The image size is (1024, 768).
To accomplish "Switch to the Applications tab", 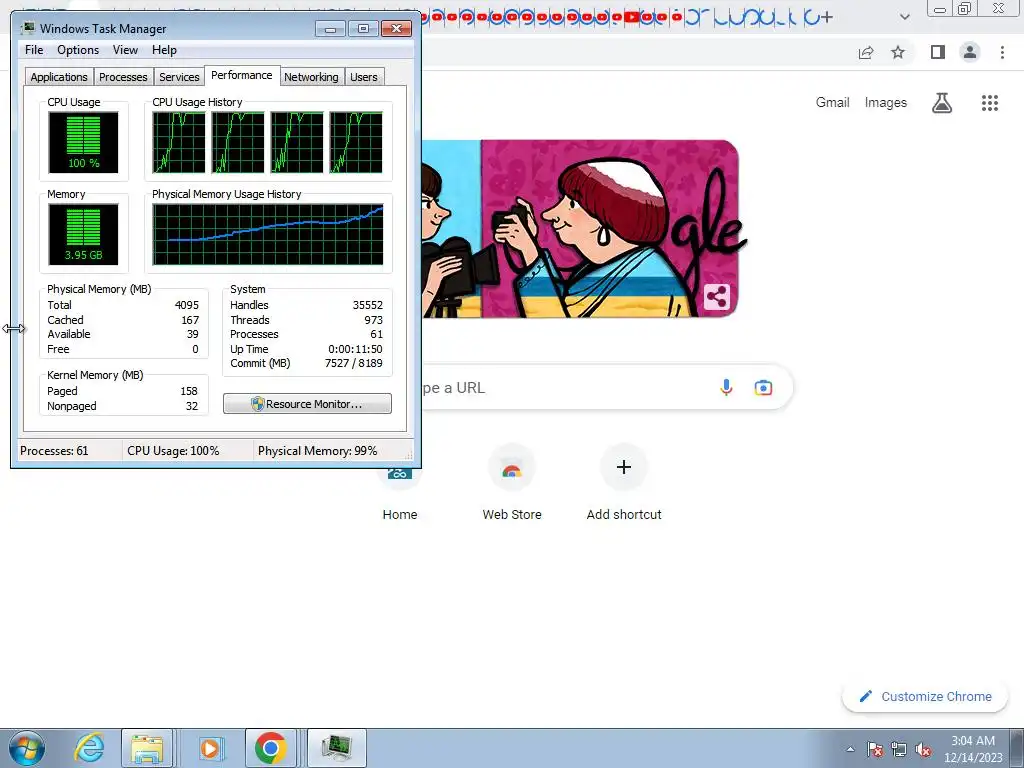I will click(59, 76).
